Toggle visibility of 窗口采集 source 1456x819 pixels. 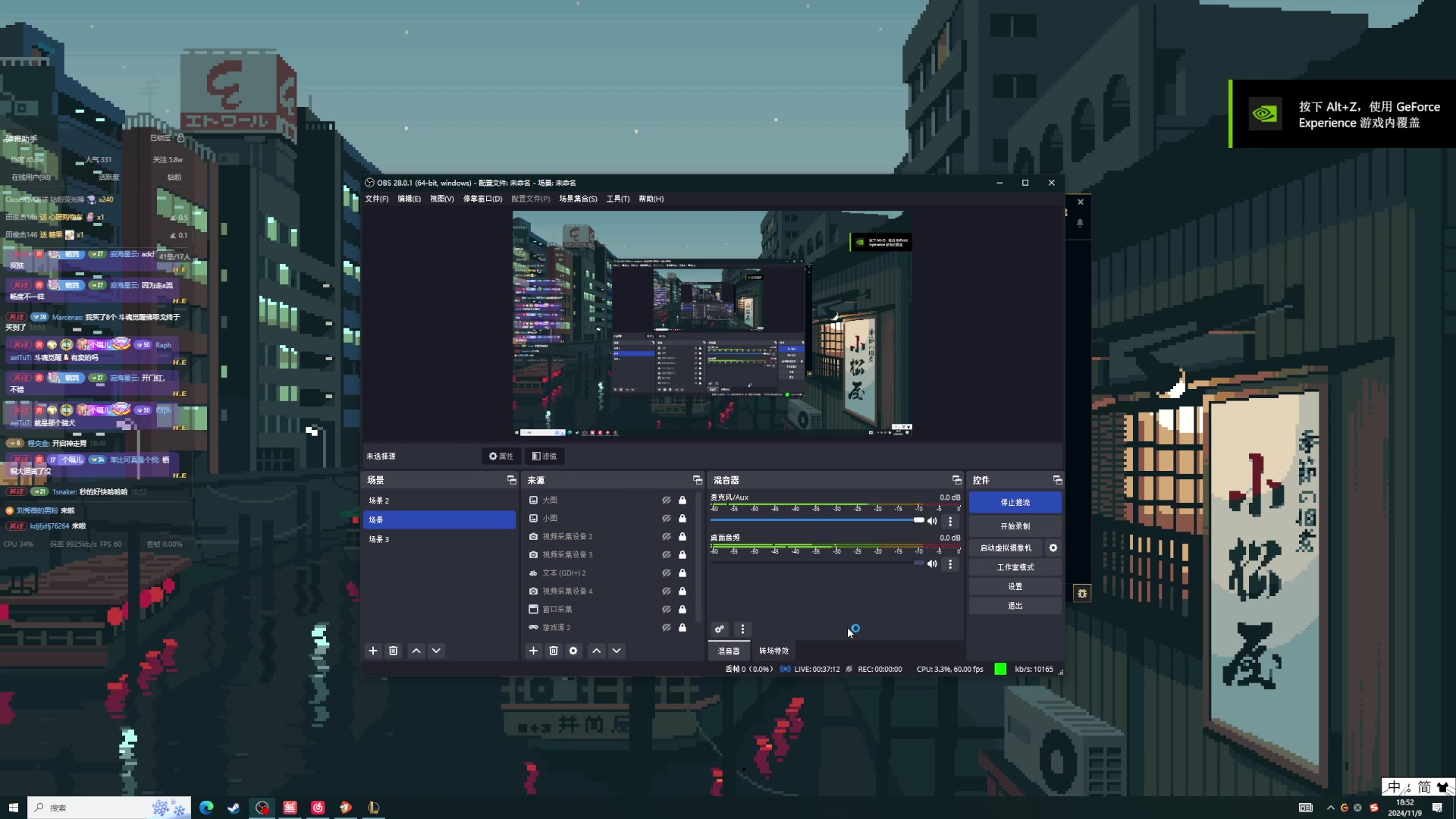666,610
